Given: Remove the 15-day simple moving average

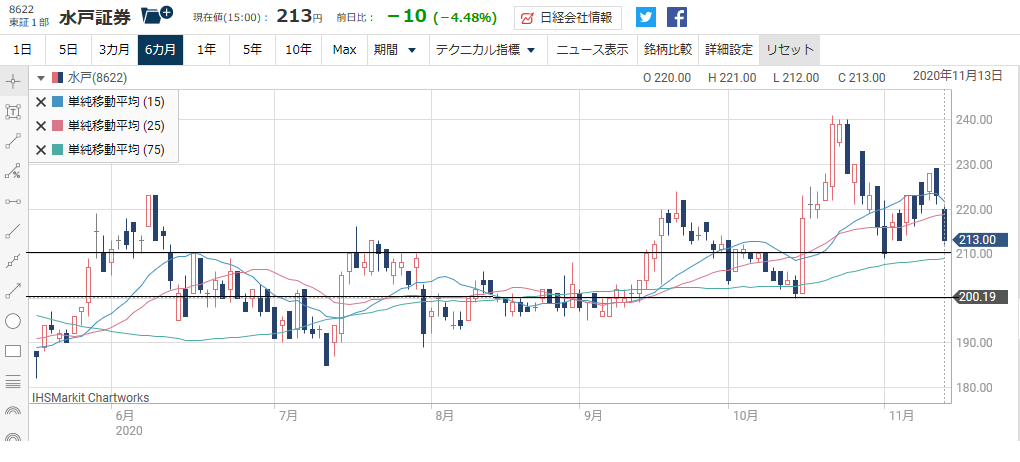Looking at the screenshot, I should pyautogui.click(x=41, y=102).
